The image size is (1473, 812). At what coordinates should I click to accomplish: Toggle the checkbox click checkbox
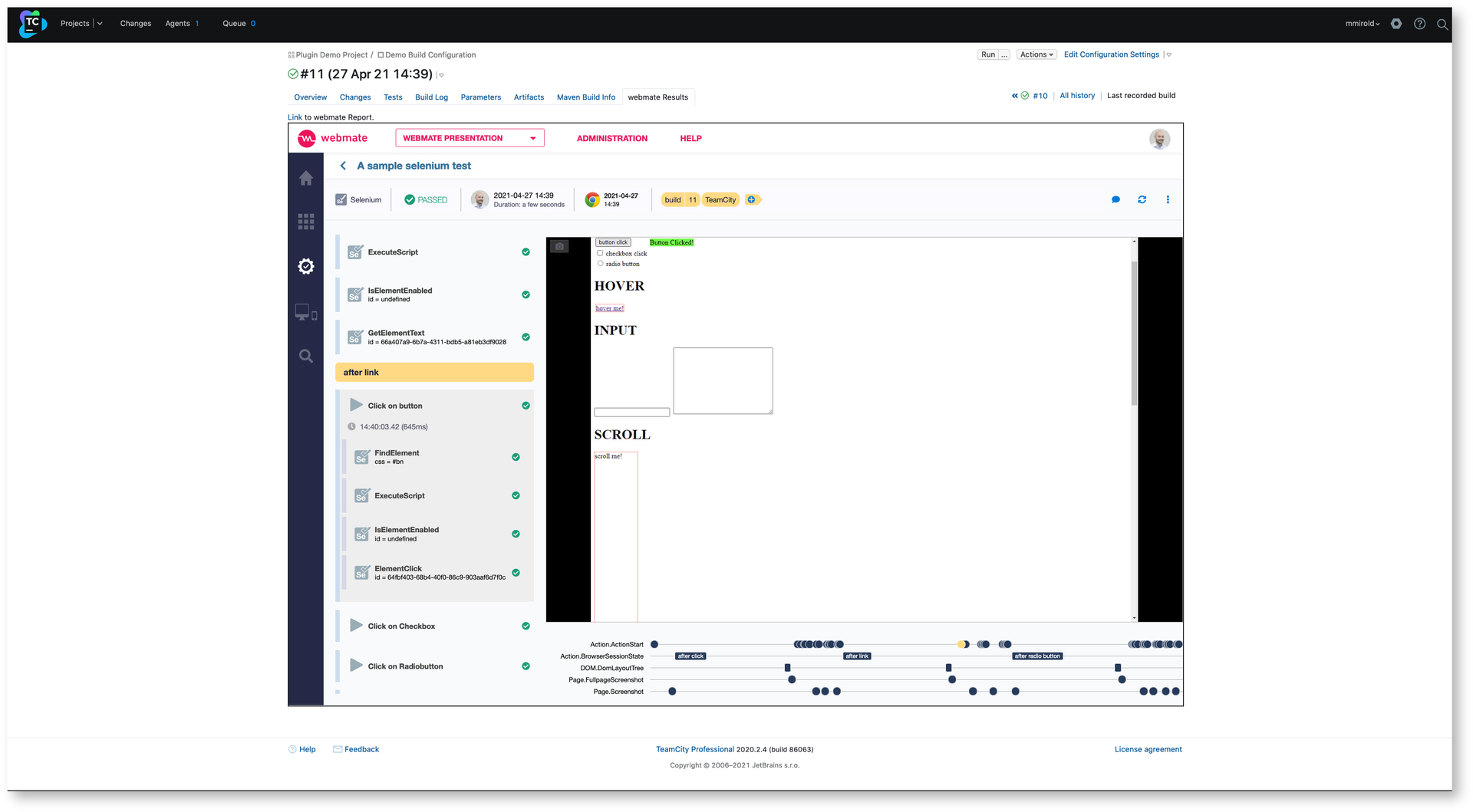point(600,253)
